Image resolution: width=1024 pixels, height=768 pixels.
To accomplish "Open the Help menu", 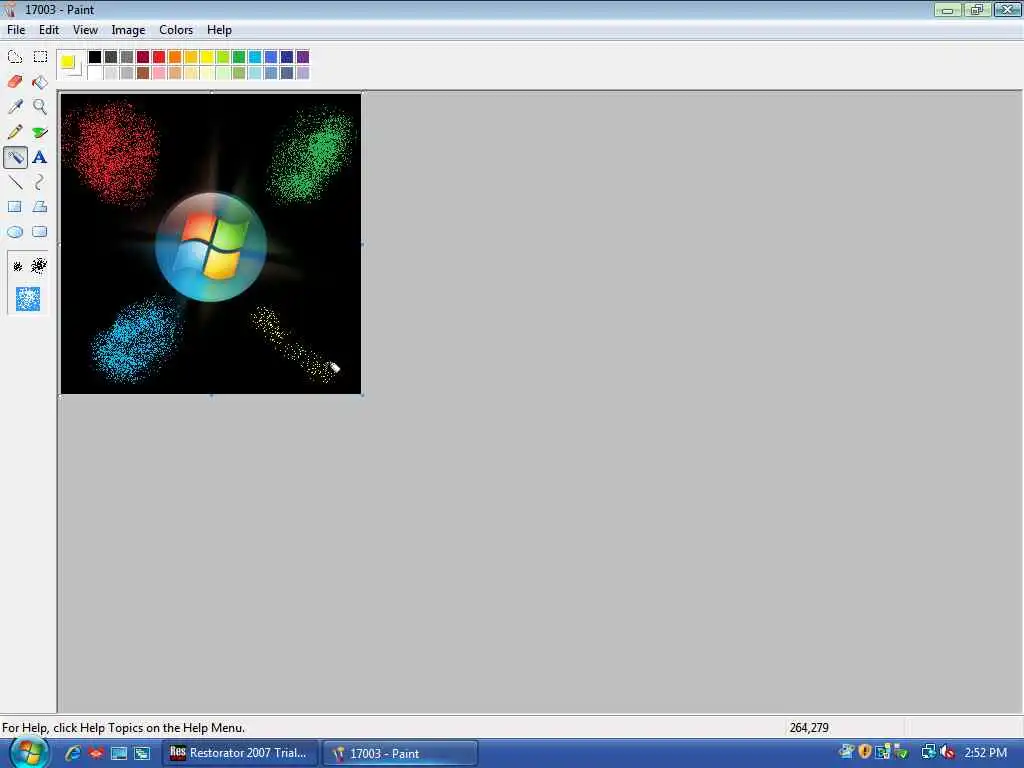I will (219, 30).
